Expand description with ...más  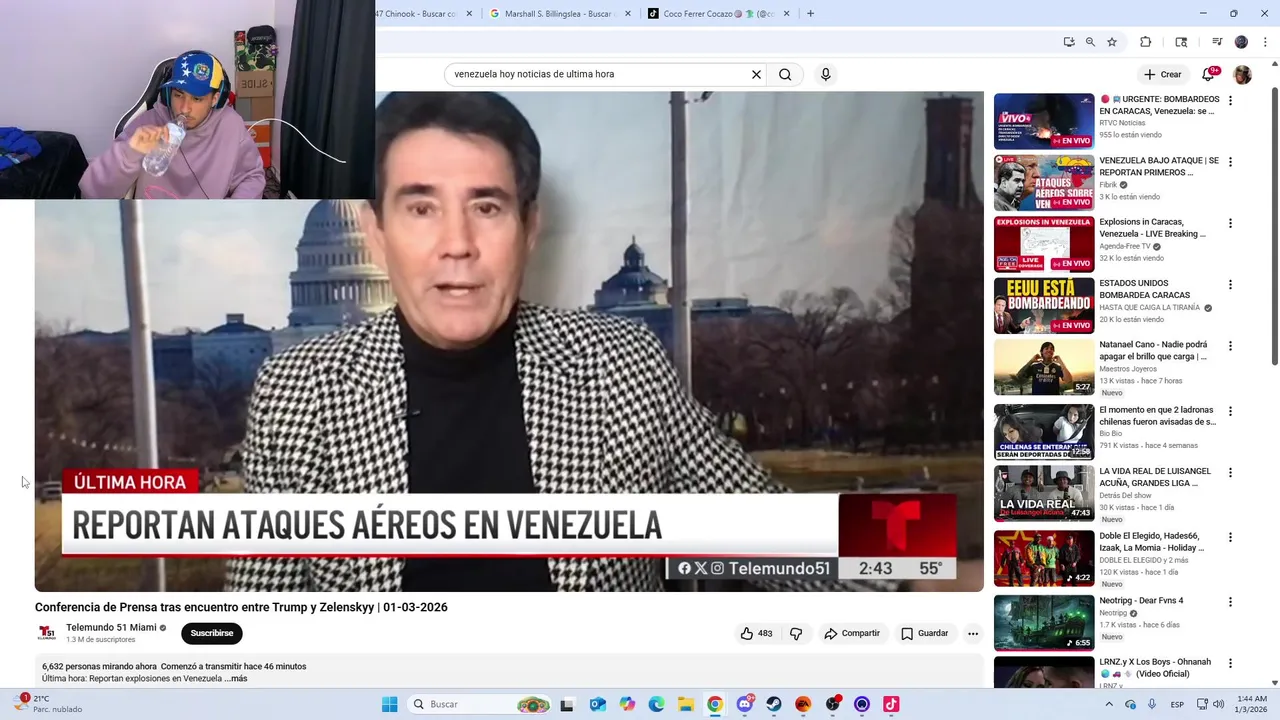(x=236, y=678)
